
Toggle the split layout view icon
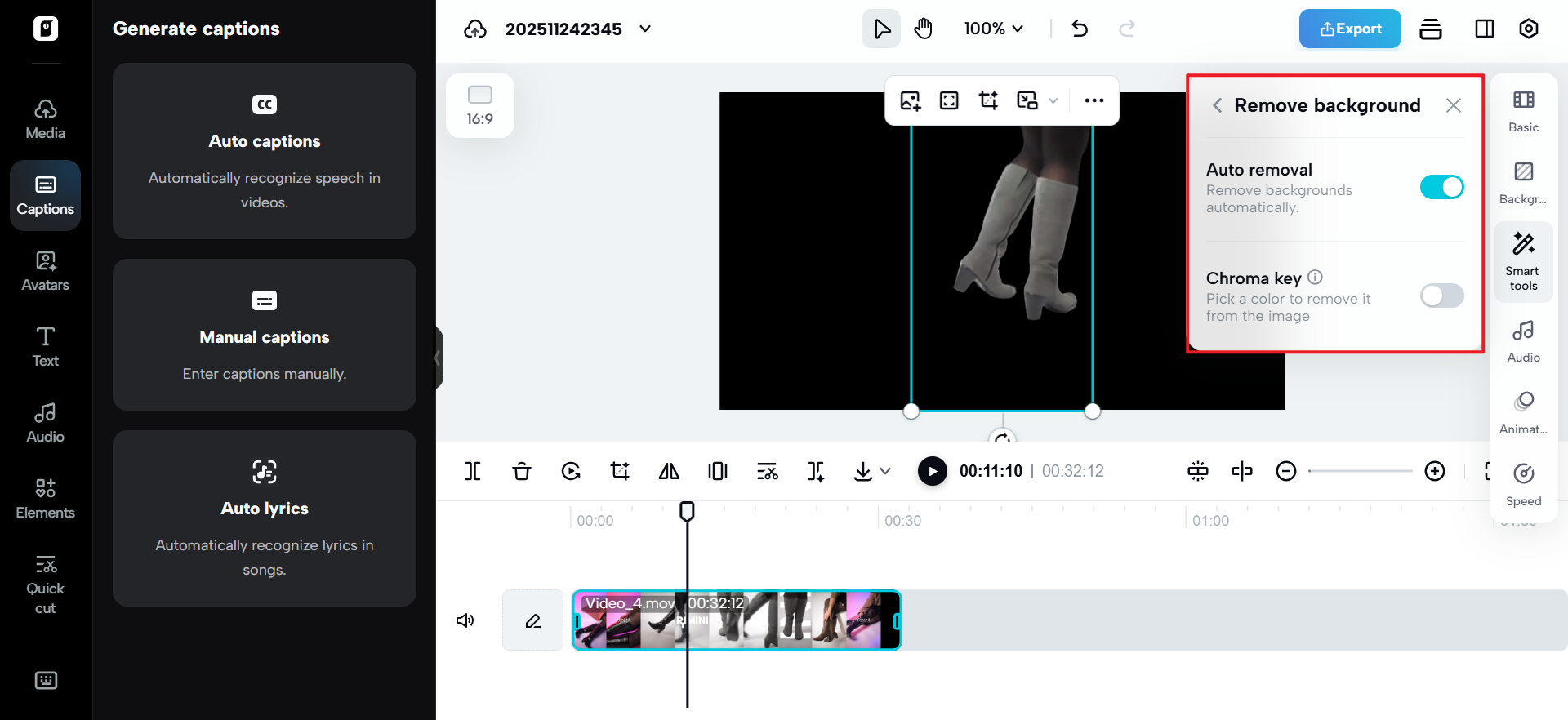coord(1485,29)
